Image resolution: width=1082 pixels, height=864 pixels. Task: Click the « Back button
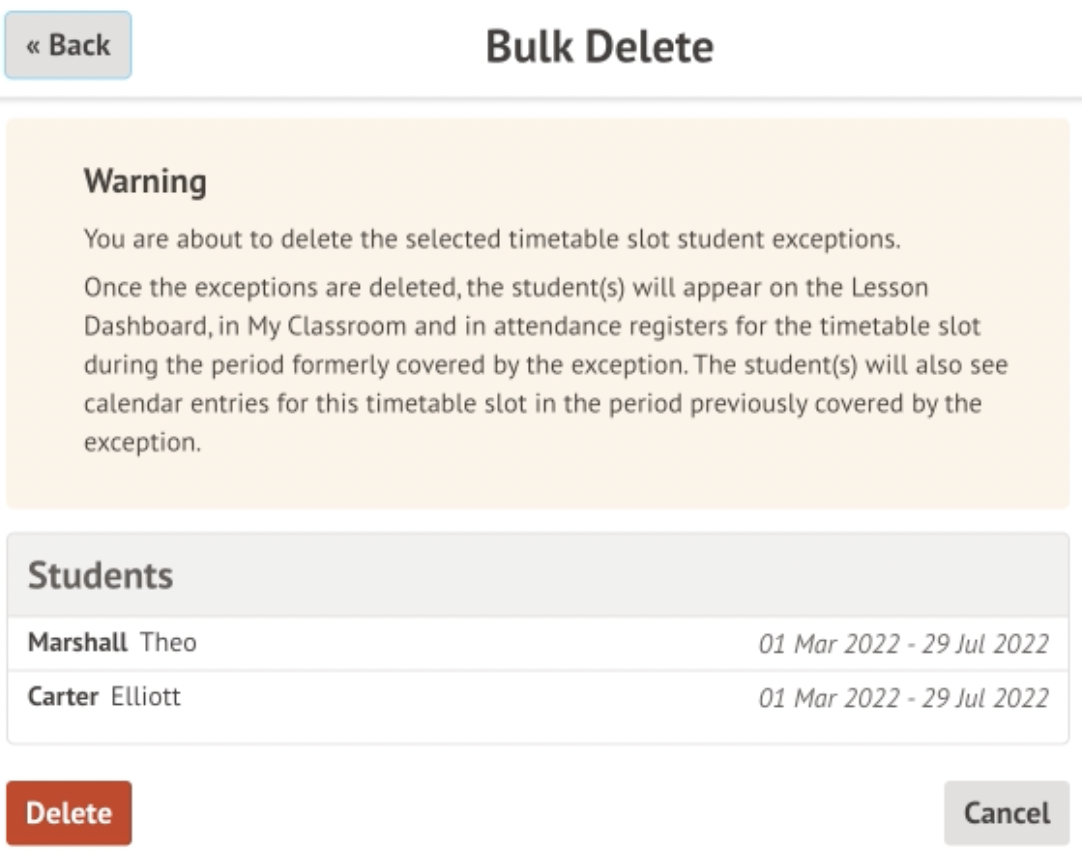(x=68, y=46)
